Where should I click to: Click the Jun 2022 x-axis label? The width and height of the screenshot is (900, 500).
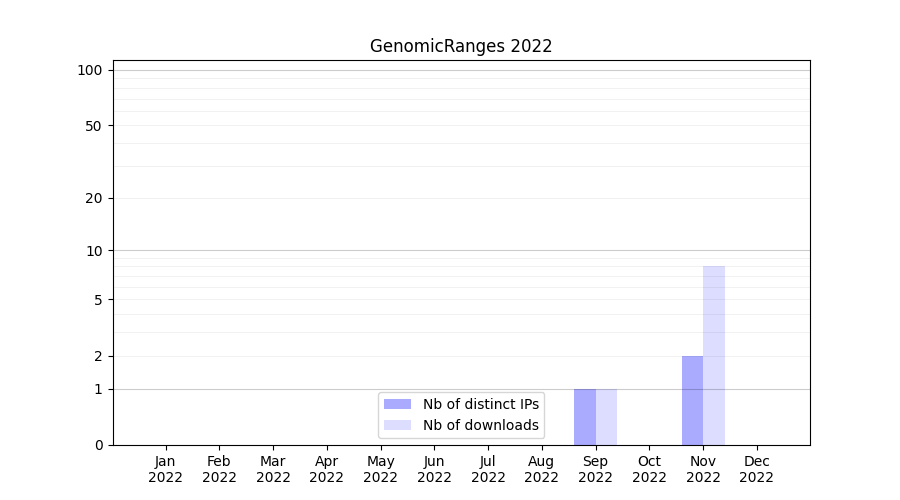pos(434,469)
